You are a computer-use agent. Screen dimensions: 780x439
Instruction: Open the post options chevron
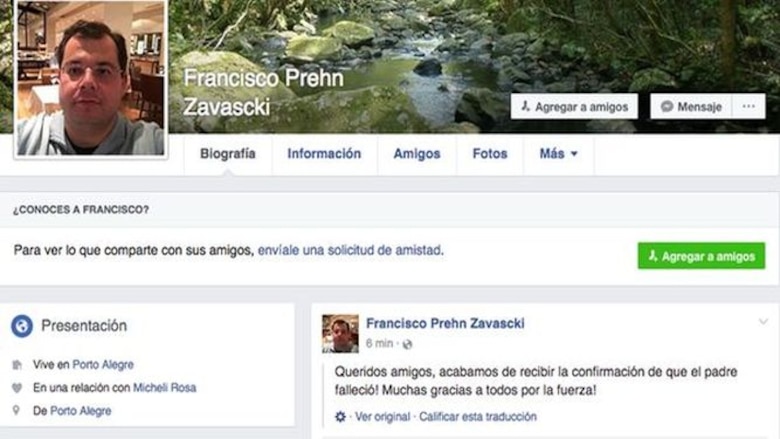coord(763,322)
